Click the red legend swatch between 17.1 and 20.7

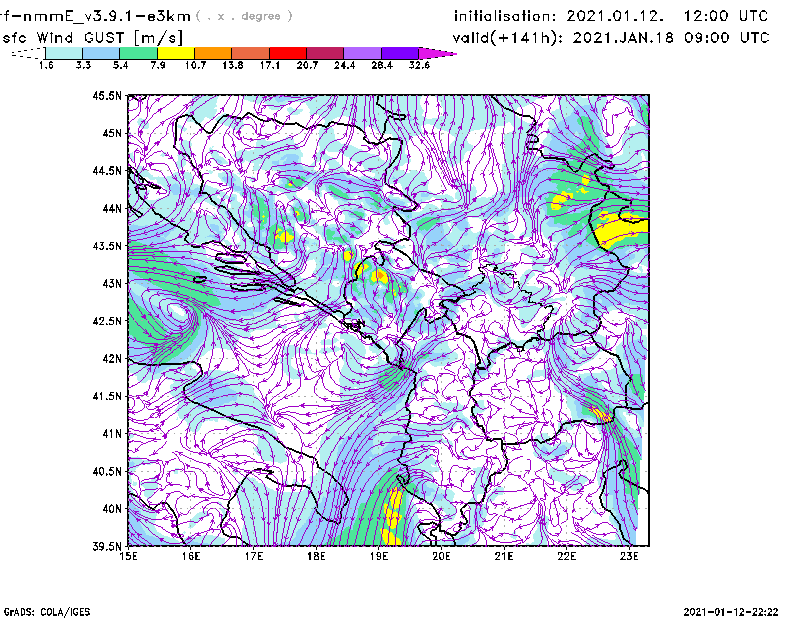pyautogui.click(x=288, y=53)
